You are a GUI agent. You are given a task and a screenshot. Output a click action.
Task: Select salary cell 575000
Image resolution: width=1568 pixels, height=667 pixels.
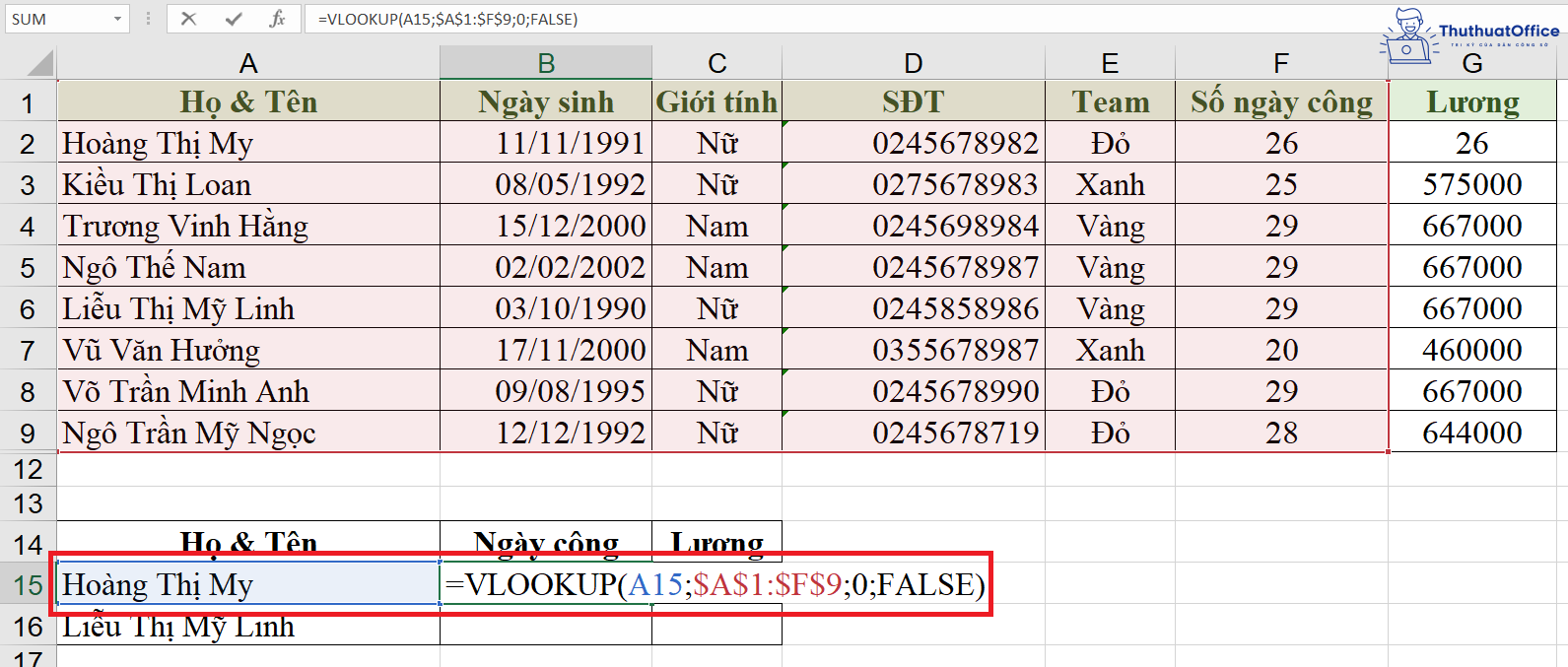tap(1472, 184)
